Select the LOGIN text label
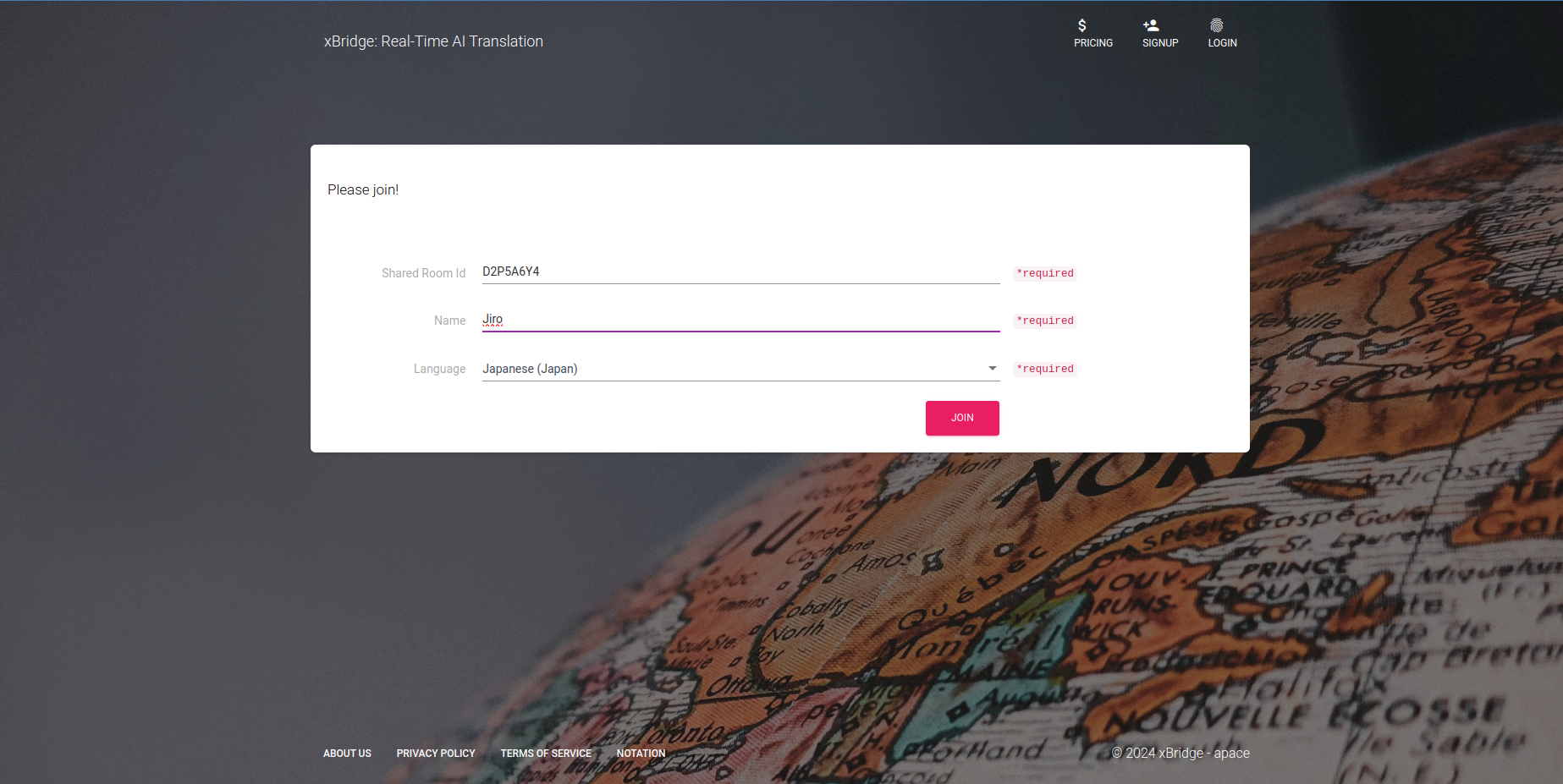 click(1222, 43)
